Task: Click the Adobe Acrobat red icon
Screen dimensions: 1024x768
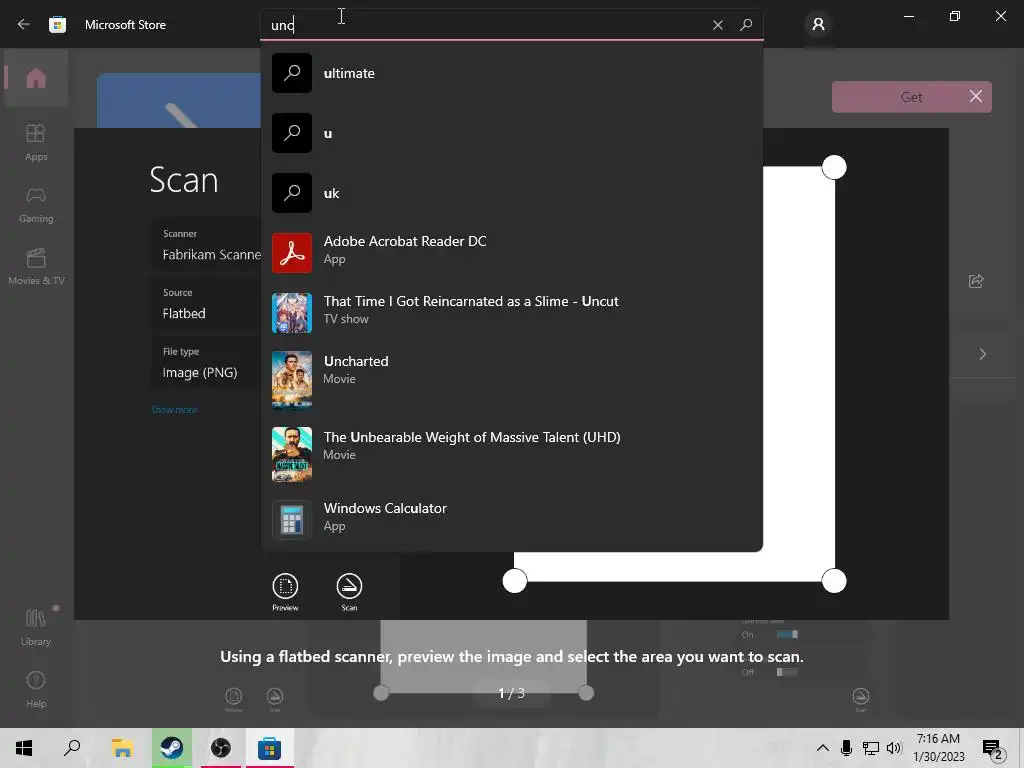Action: [x=292, y=253]
